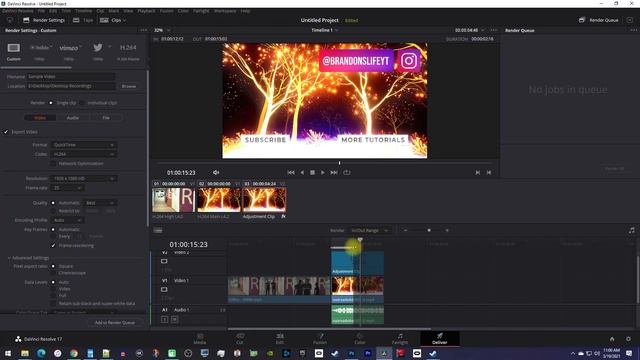Open Render Queue options three-dot menu
Viewport: 640px width, 360px height.
pyautogui.click(x=633, y=30)
